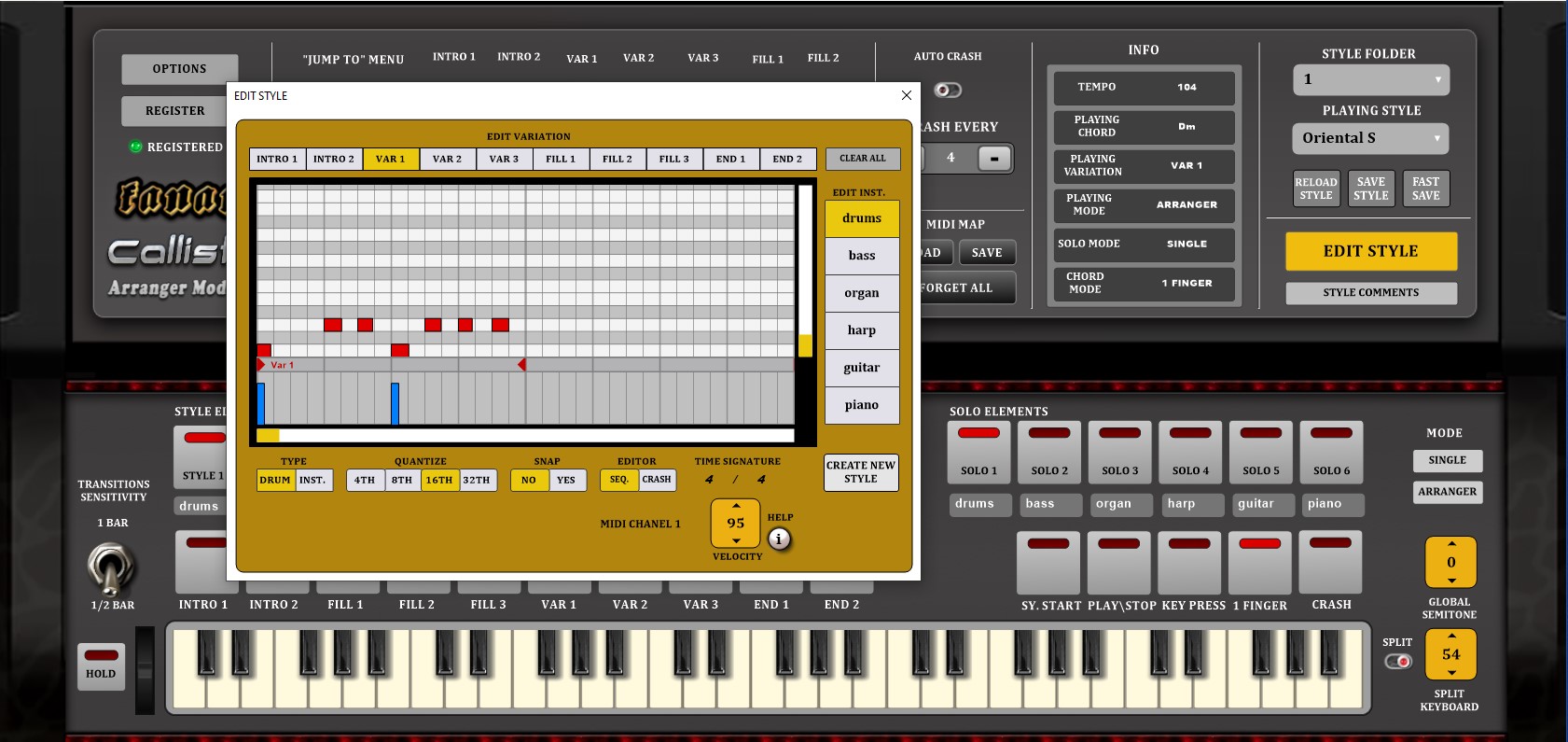
Task: Raise Global Semitone with the up arrow
Action: coord(1451,544)
